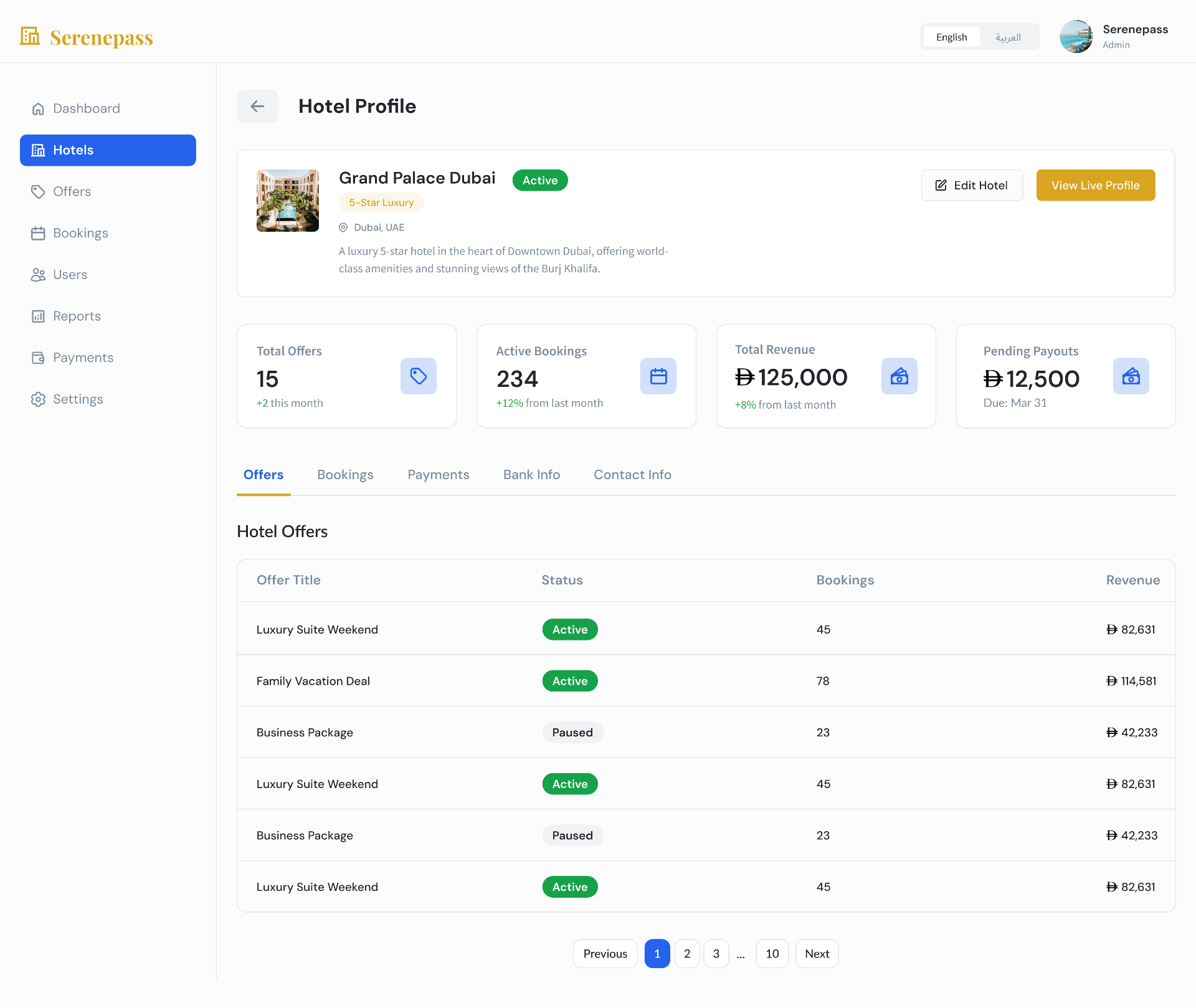Click the location pin icon near Dubai, UAE
The width and height of the screenshot is (1196, 1008).
[343, 228]
